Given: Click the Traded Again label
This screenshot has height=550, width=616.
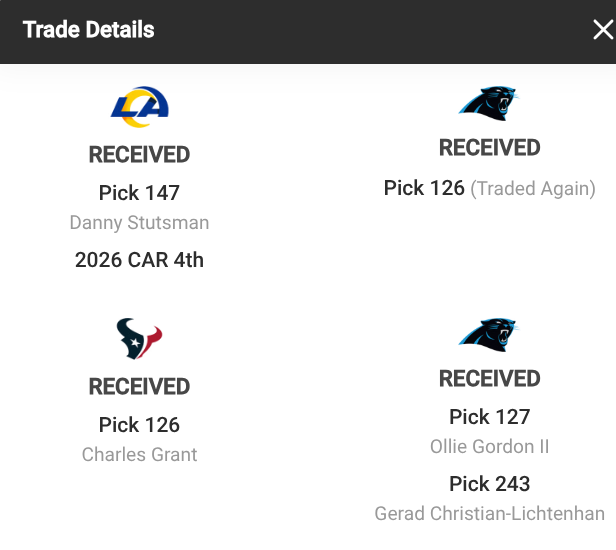Looking at the screenshot, I should pyautogui.click(x=533, y=189).
